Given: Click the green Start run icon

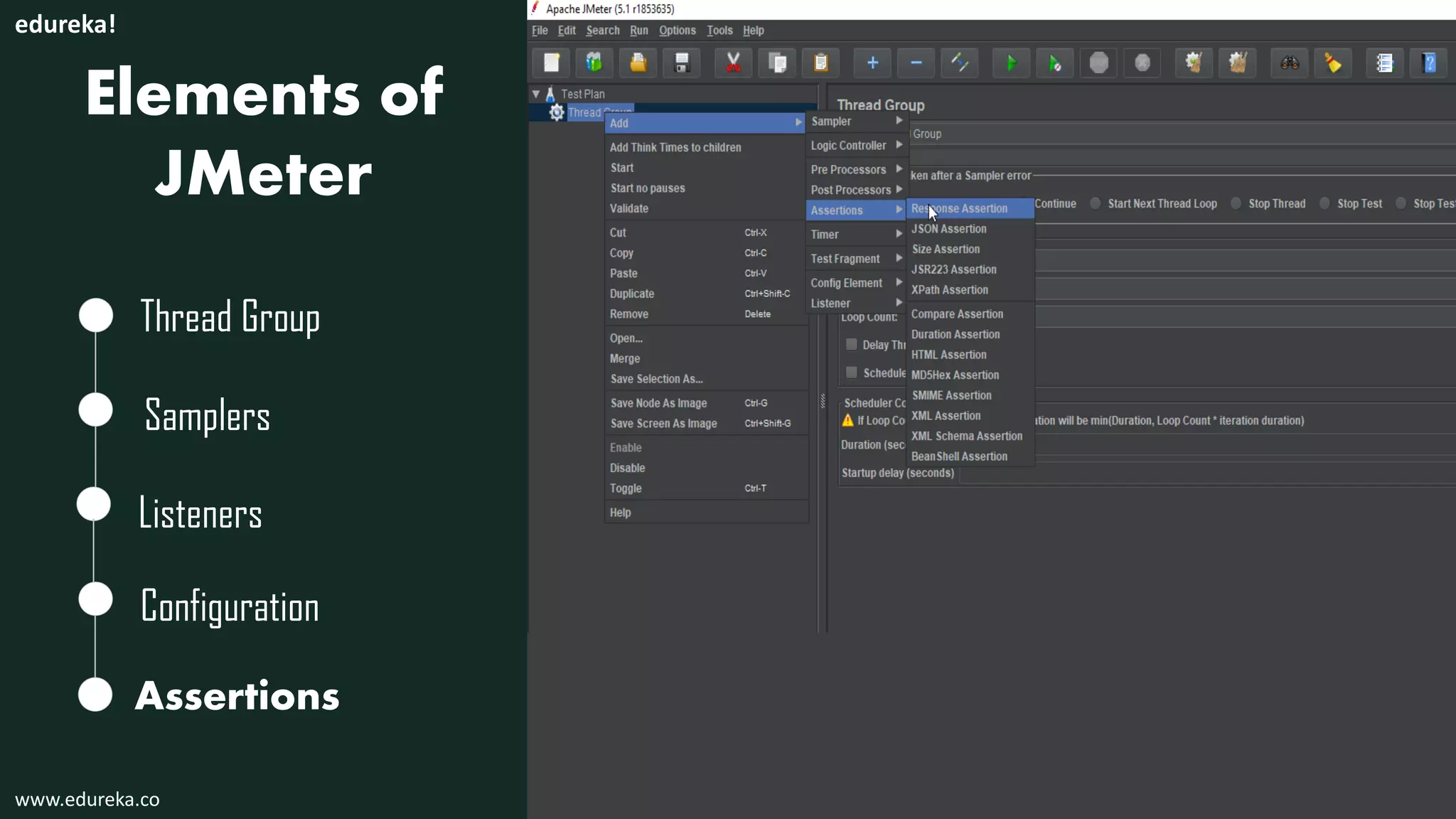Looking at the screenshot, I should pos(1012,63).
